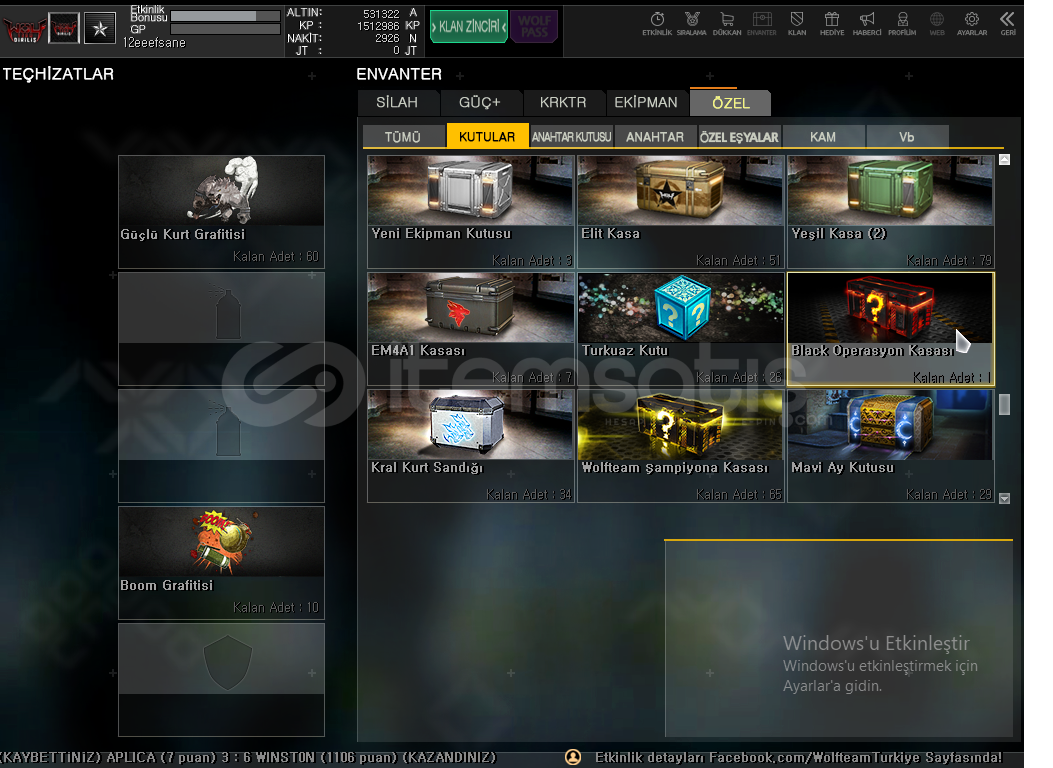Click the ALTIN balance value 531322
Image resolution: width=1053 pixels, height=768 pixels.
point(381,13)
